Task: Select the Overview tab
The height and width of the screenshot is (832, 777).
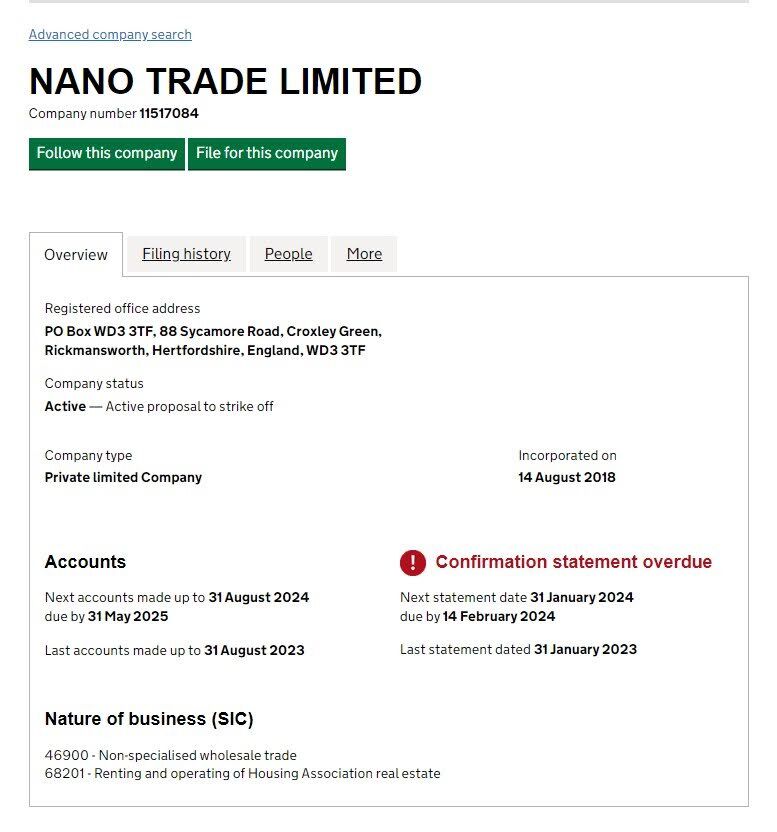Action: tap(76, 255)
